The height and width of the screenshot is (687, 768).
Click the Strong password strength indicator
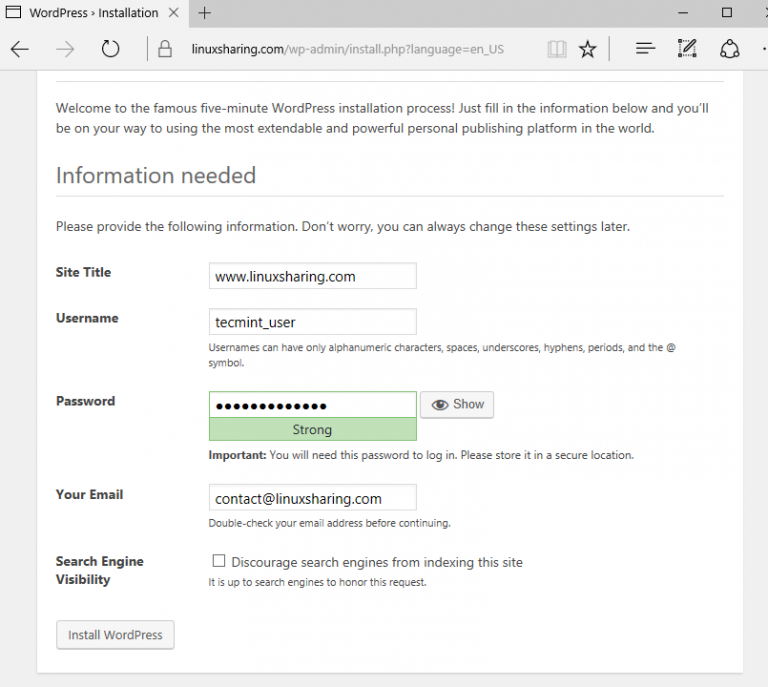(x=312, y=429)
